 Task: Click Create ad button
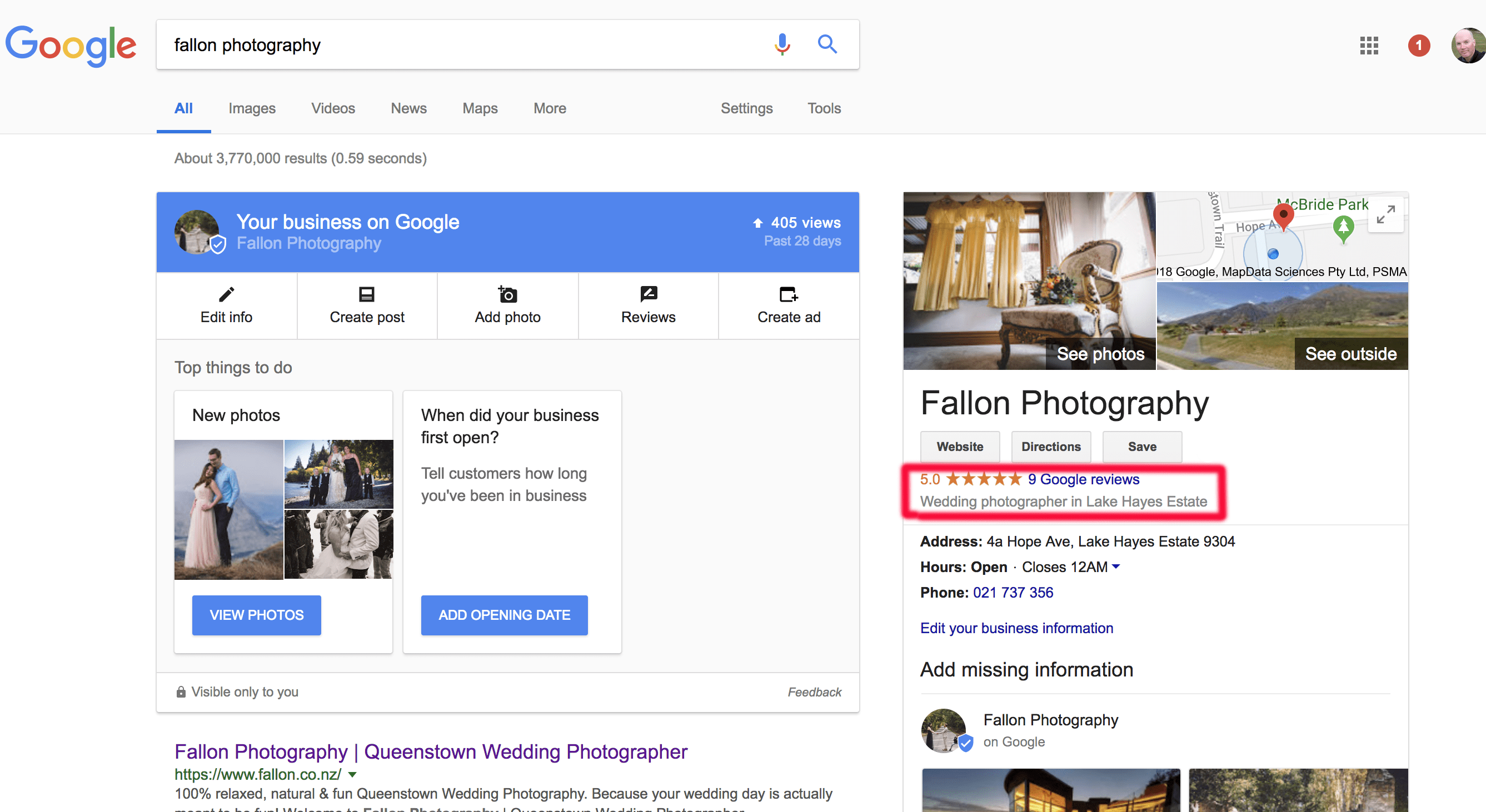(789, 305)
